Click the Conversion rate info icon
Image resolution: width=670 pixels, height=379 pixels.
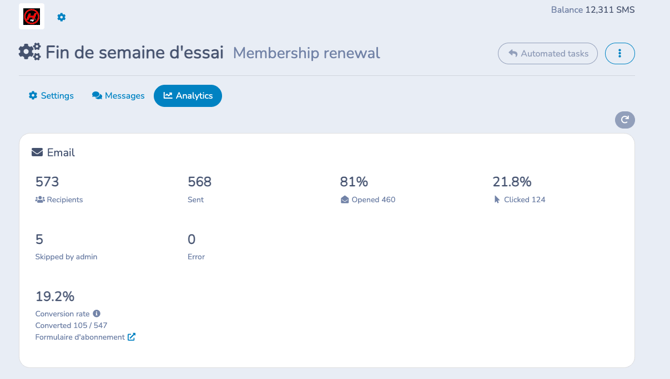(x=97, y=314)
